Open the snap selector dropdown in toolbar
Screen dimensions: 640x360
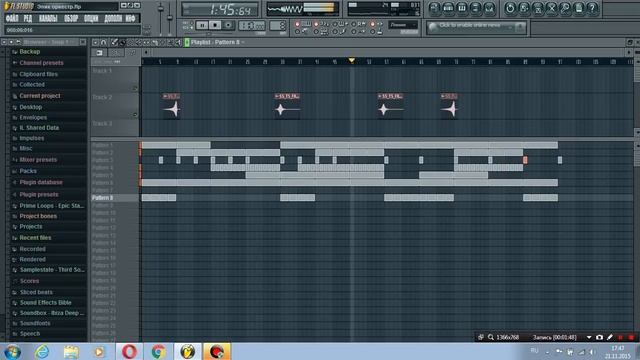pos(402,25)
